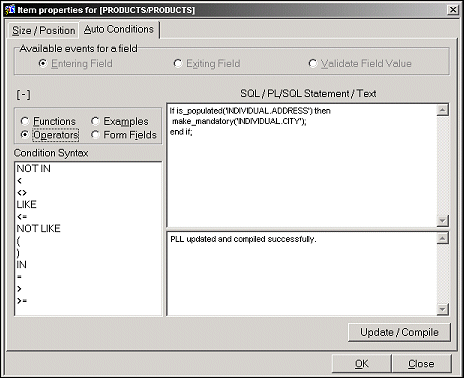The width and height of the screenshot is (464, 378).
Task: Pick NOT LIKE from the Condition Syntax list
Action: pos(39,229)
